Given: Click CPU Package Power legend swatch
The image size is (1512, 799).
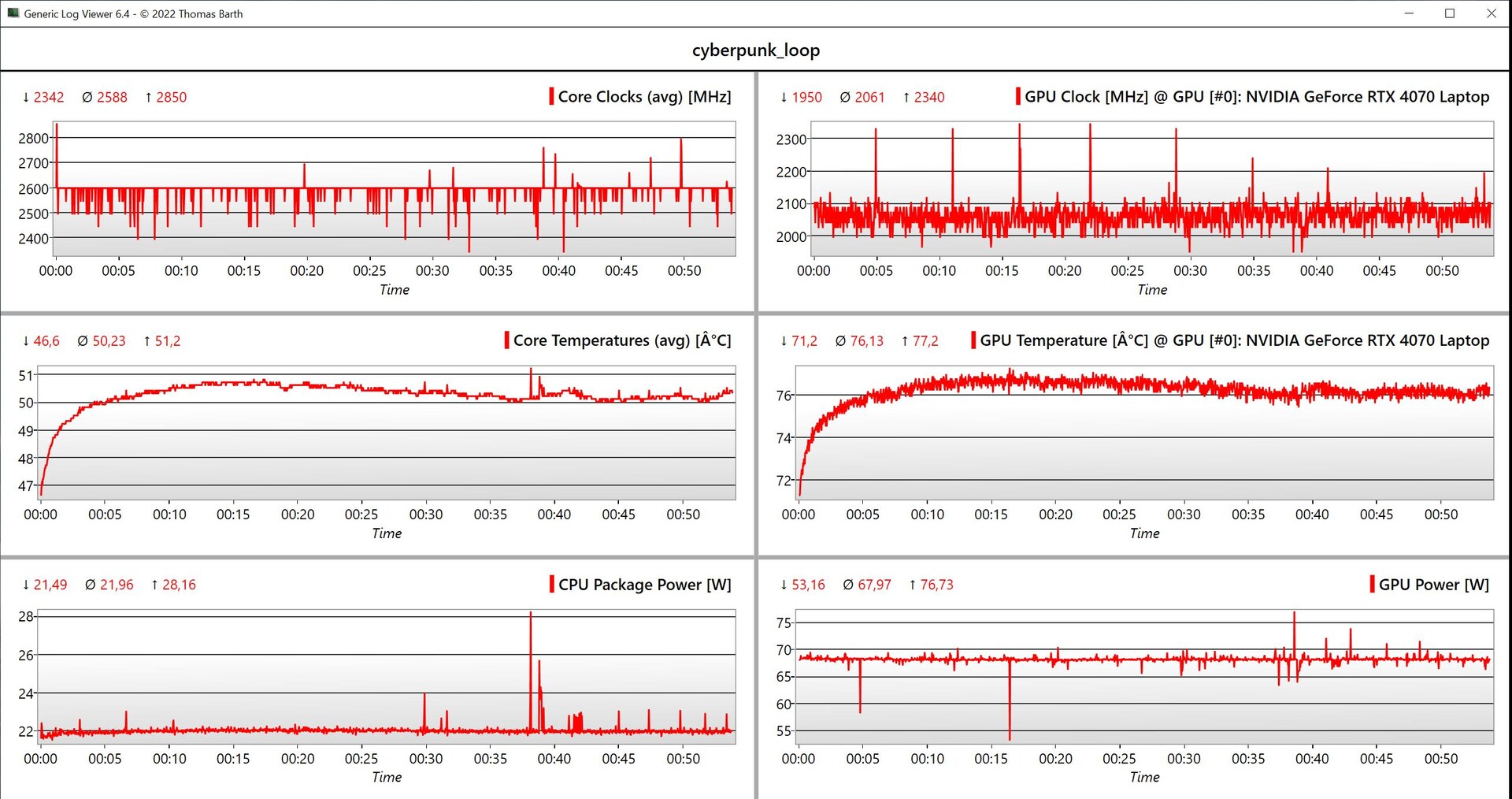Looking at the screenshot, I should 551,585.
